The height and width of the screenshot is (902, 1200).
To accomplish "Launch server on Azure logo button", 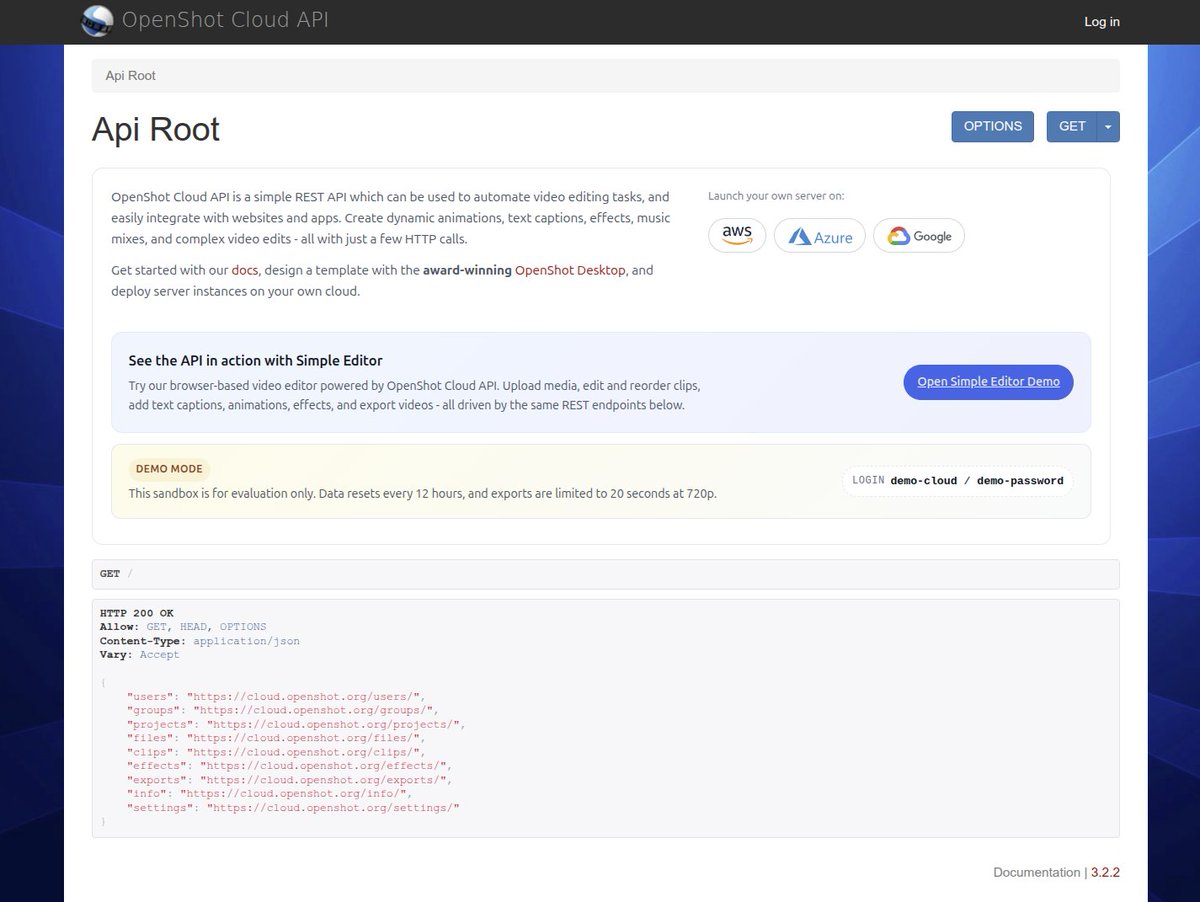I will 820,236.
